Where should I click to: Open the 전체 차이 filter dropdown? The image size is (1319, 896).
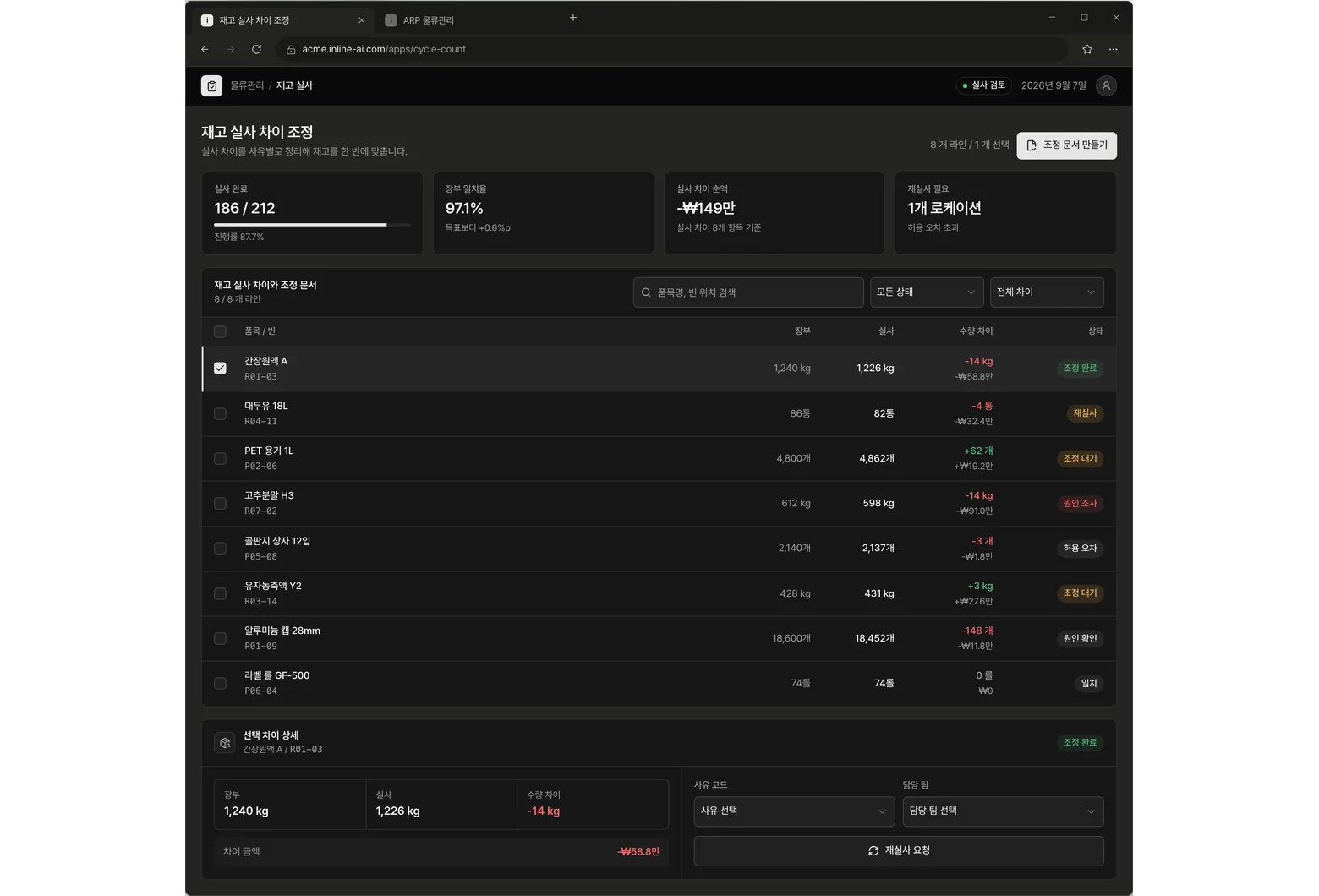tap(1047, 292)
